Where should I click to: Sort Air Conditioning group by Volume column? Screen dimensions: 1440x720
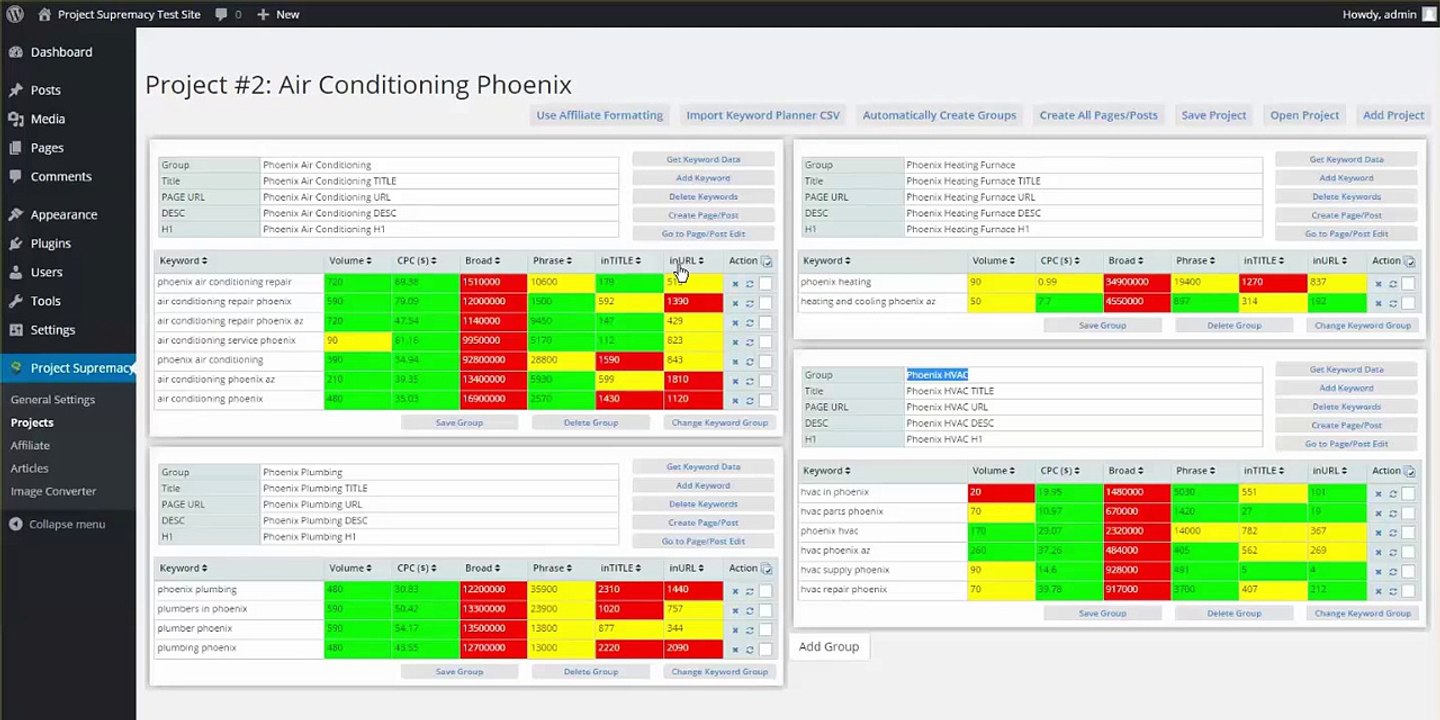350,261
